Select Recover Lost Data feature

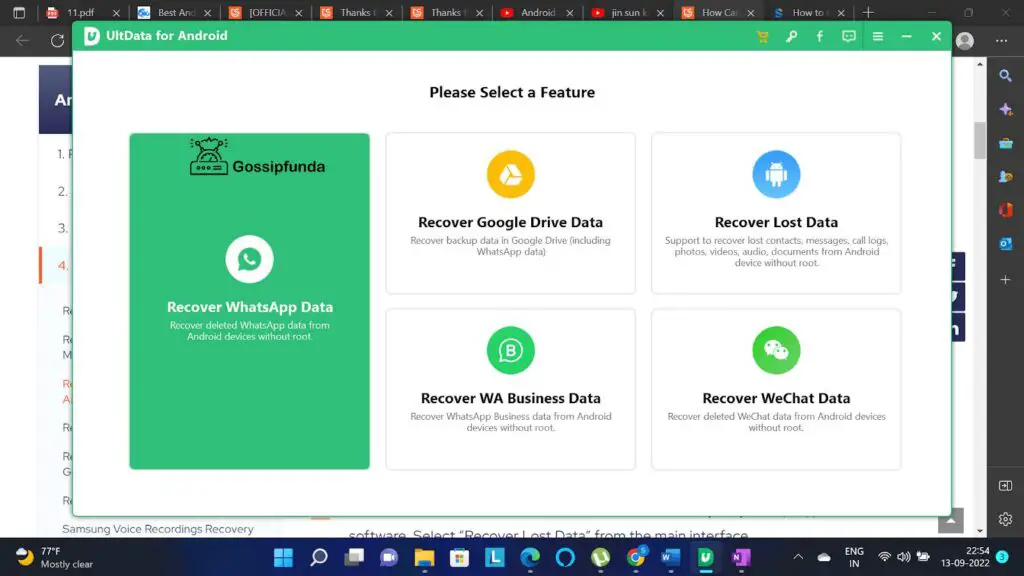(x=776, y=213)
